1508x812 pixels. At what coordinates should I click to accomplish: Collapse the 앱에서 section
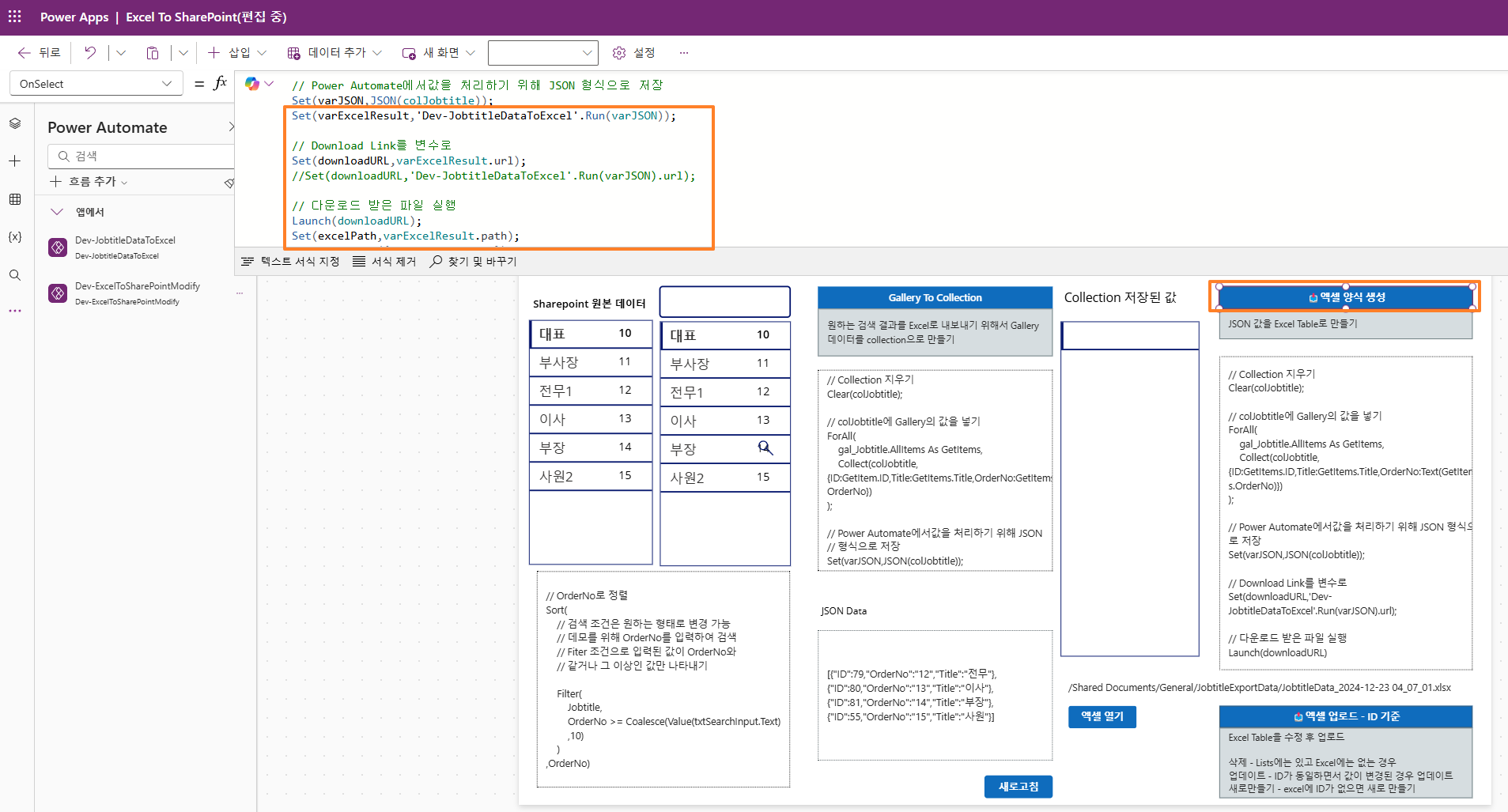click(57, 212)
